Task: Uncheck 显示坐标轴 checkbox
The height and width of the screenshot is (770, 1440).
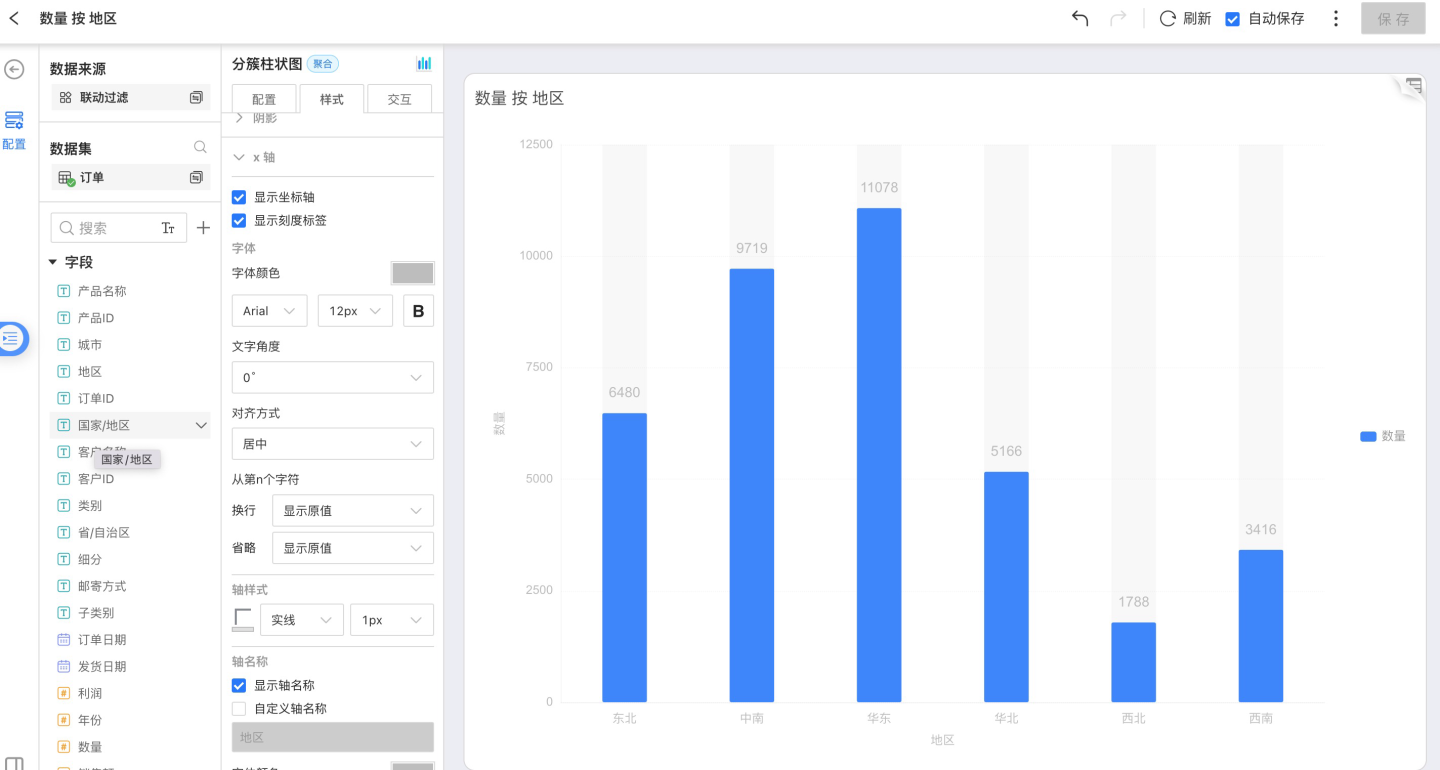Action: [x=239, y=197]
